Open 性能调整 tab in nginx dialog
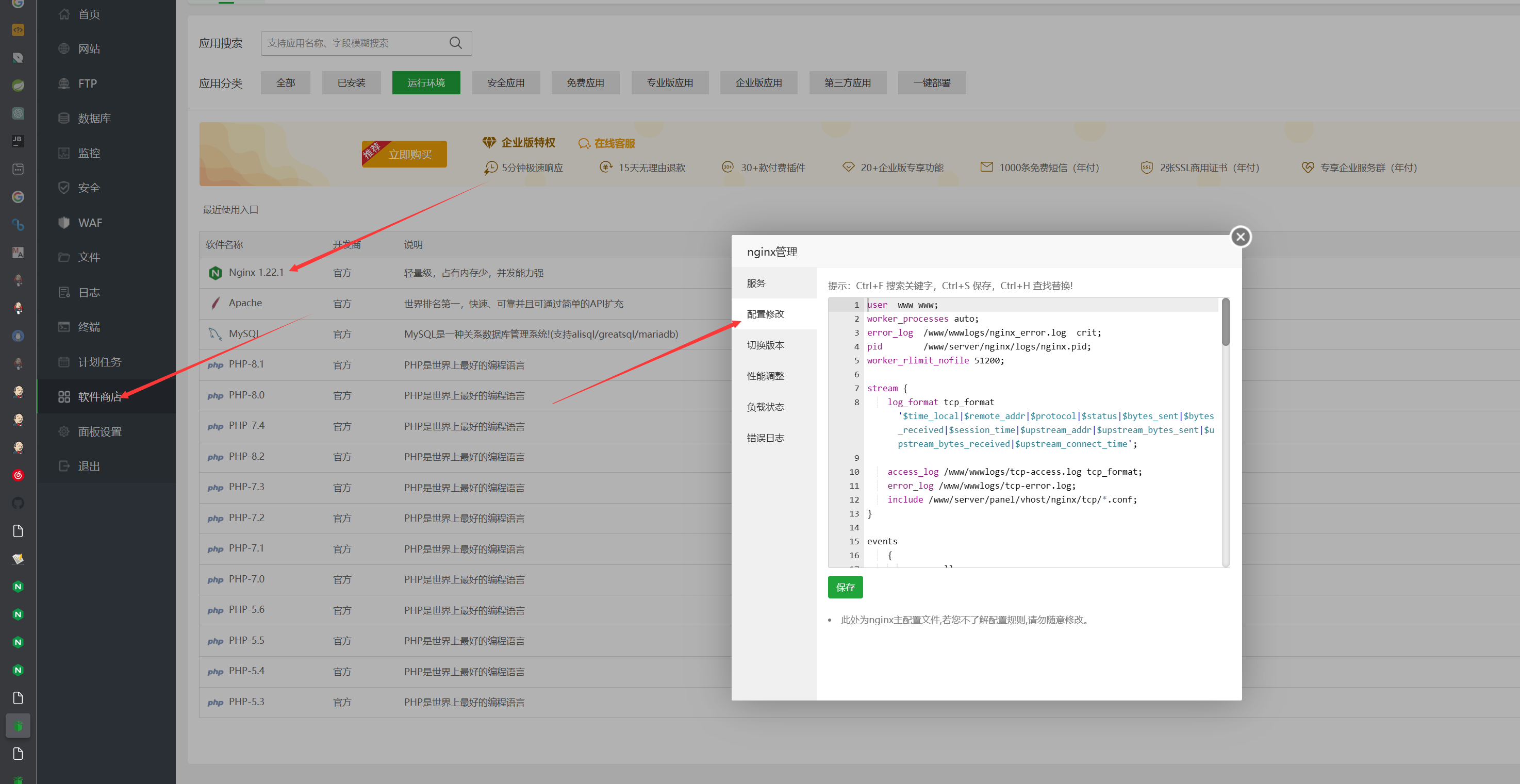 pyautogui.click(x=765, y=376)
